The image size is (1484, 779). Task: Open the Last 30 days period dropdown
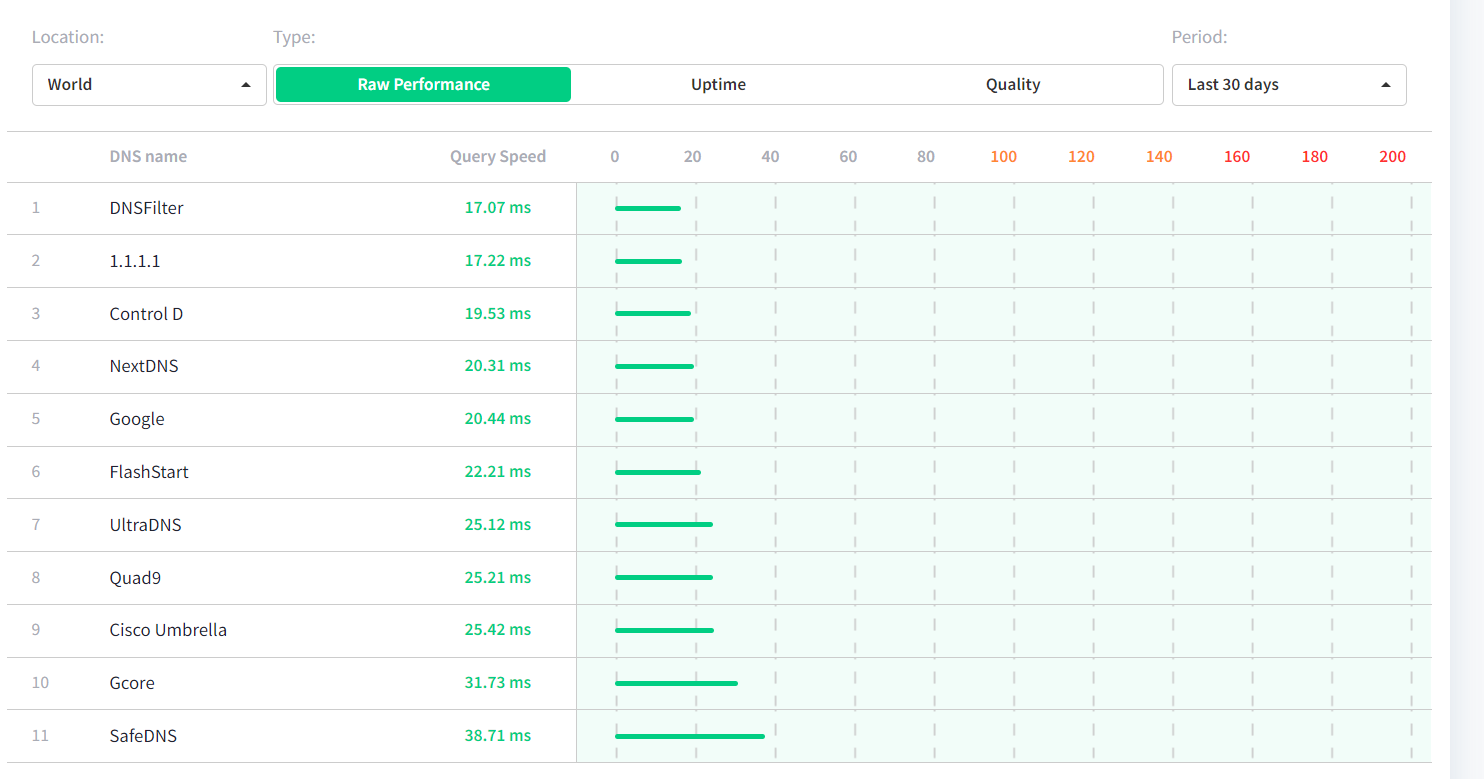(x=1289, y=85)
